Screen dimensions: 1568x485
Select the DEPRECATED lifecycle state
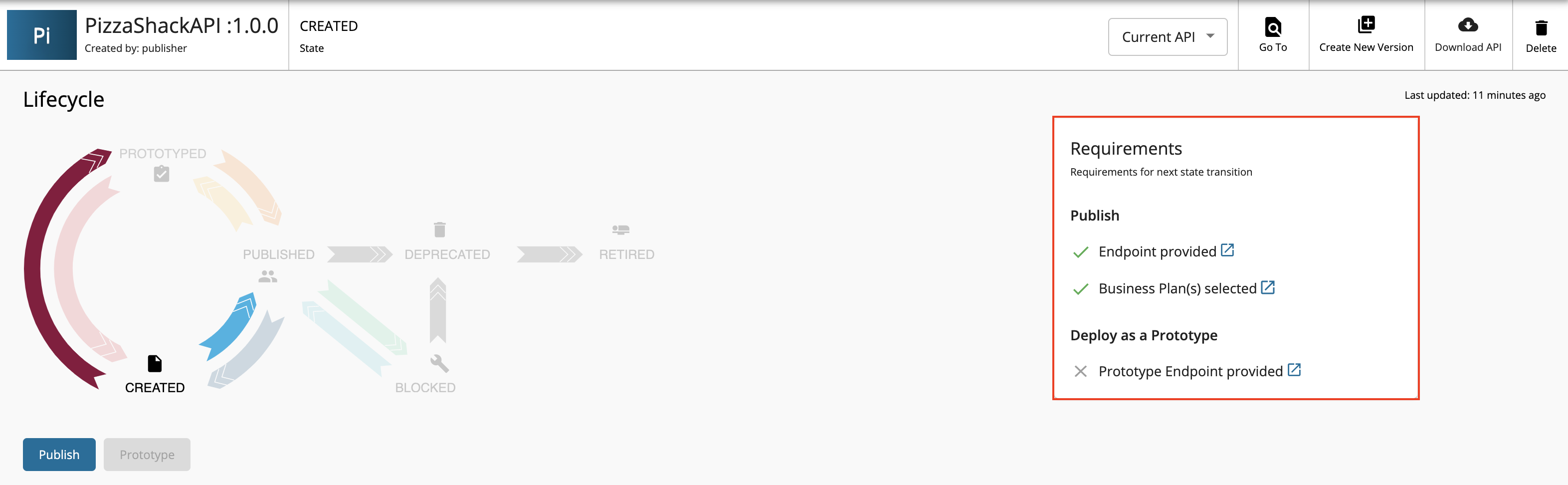[447, 254]
